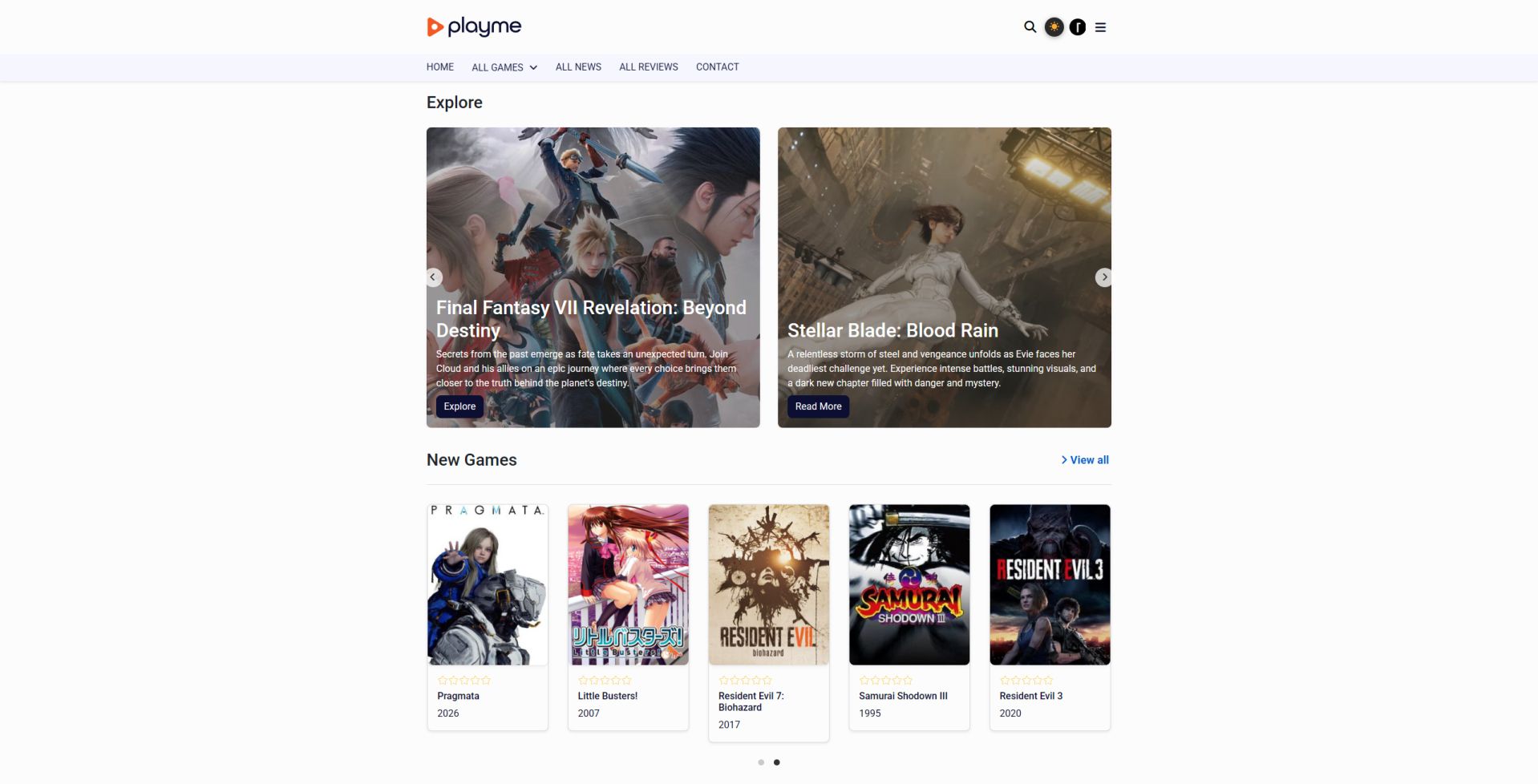Open Final Fantasy VII Revelation title
This screenshot has width=1538, height=784.
591,319
